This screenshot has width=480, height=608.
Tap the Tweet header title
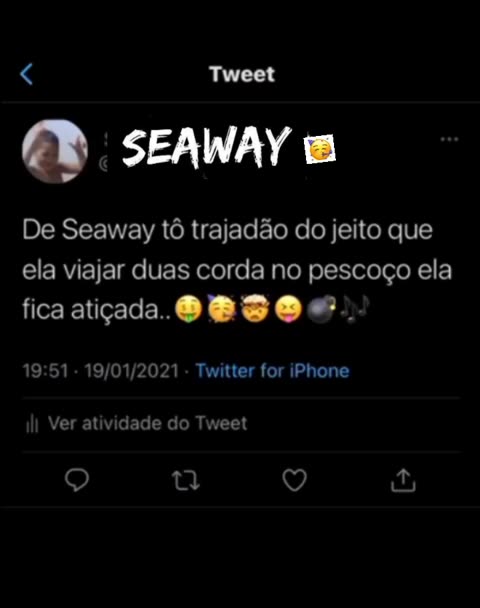pyautogui.click(x=242, y=74)
